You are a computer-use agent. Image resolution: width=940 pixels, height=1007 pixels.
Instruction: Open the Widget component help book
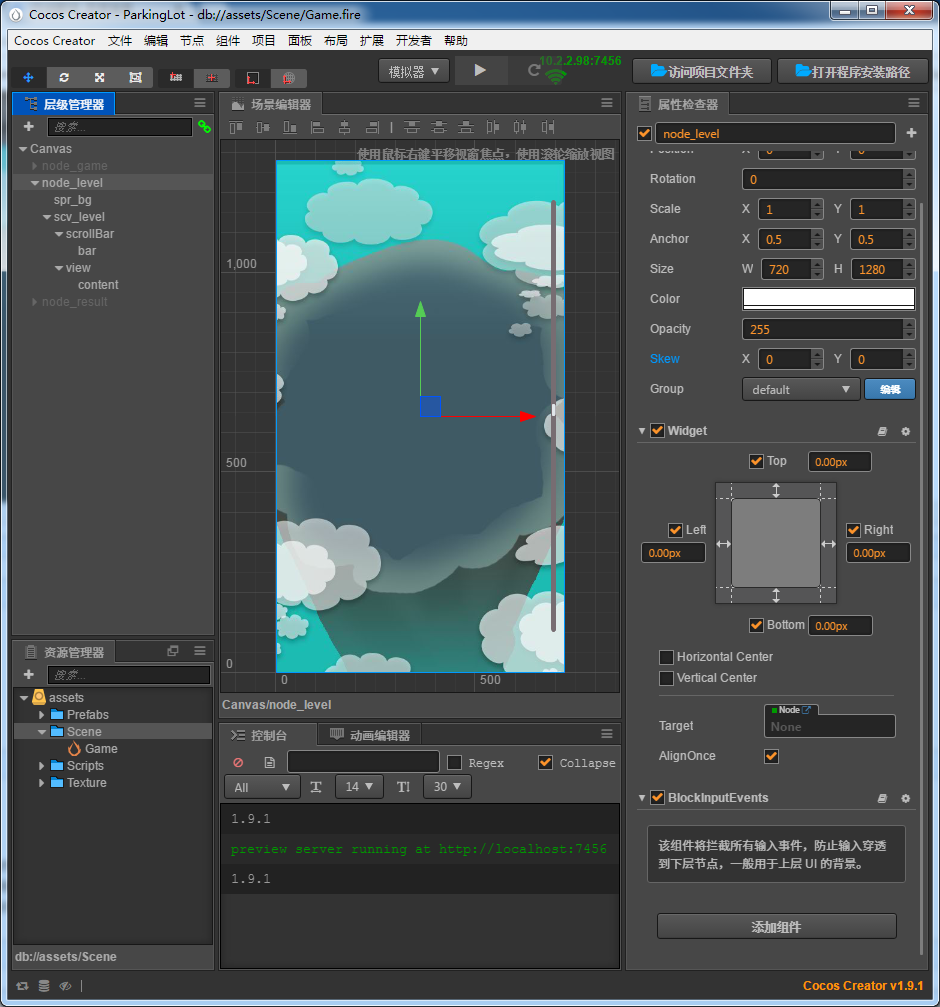click(x=882, y=432)
